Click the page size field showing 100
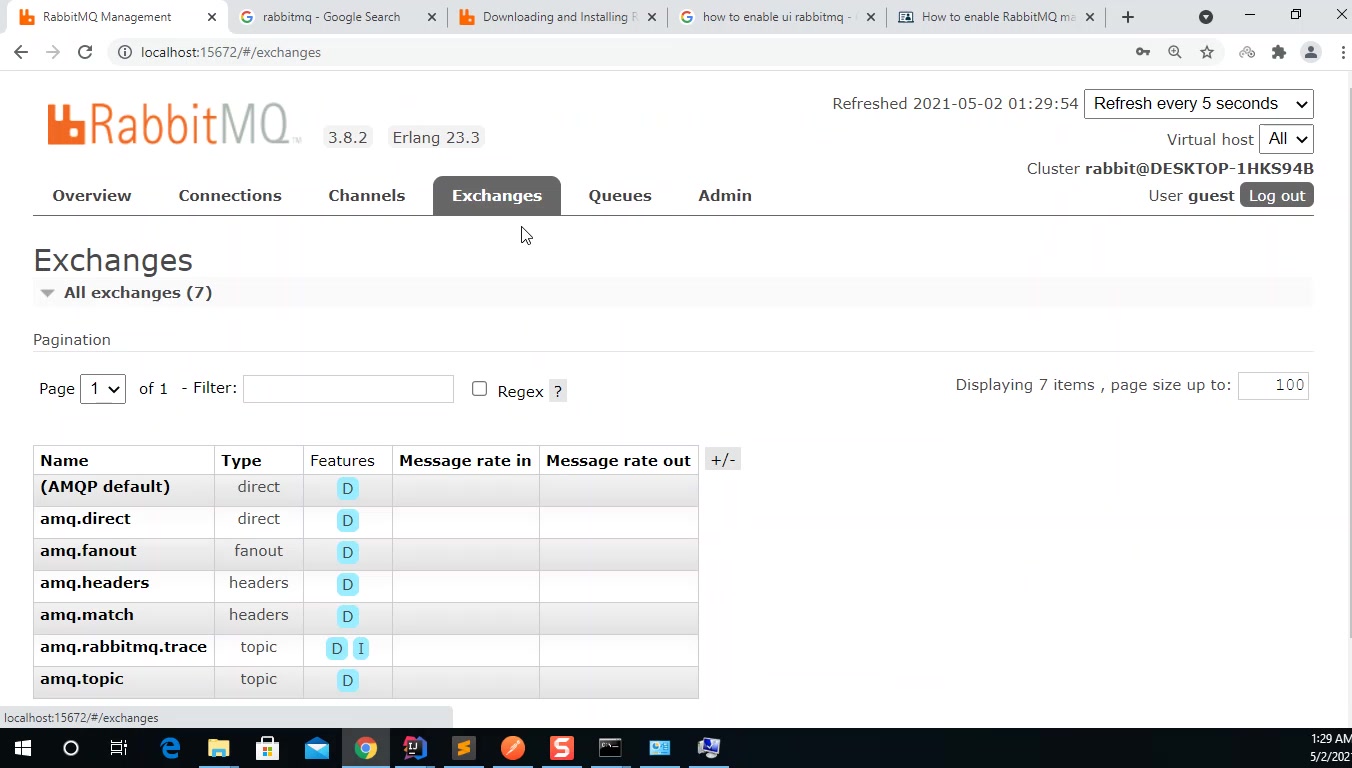 pyautogui.click(x=1273, y=386)
